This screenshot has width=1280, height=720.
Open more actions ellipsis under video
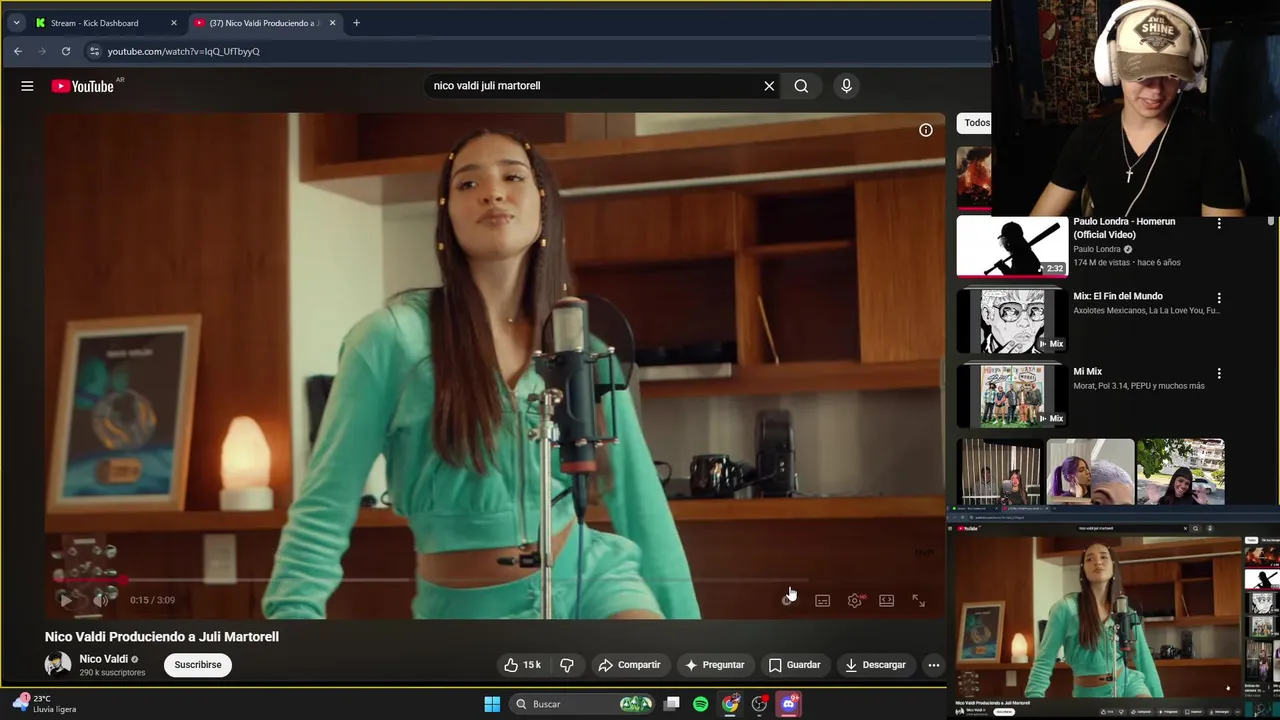click(933, 665)
